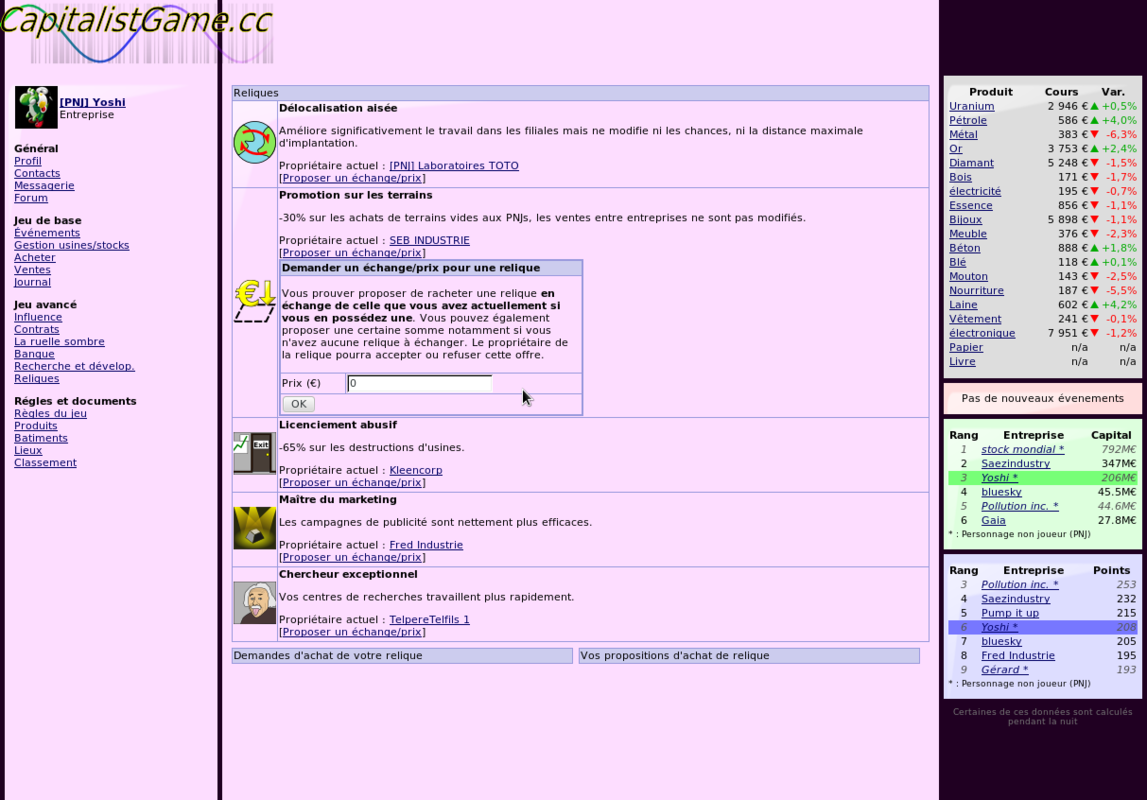This screenshot has width=1147, height=800.
Task: Click the OK button in relic offer form
Action: coord(298,404)
